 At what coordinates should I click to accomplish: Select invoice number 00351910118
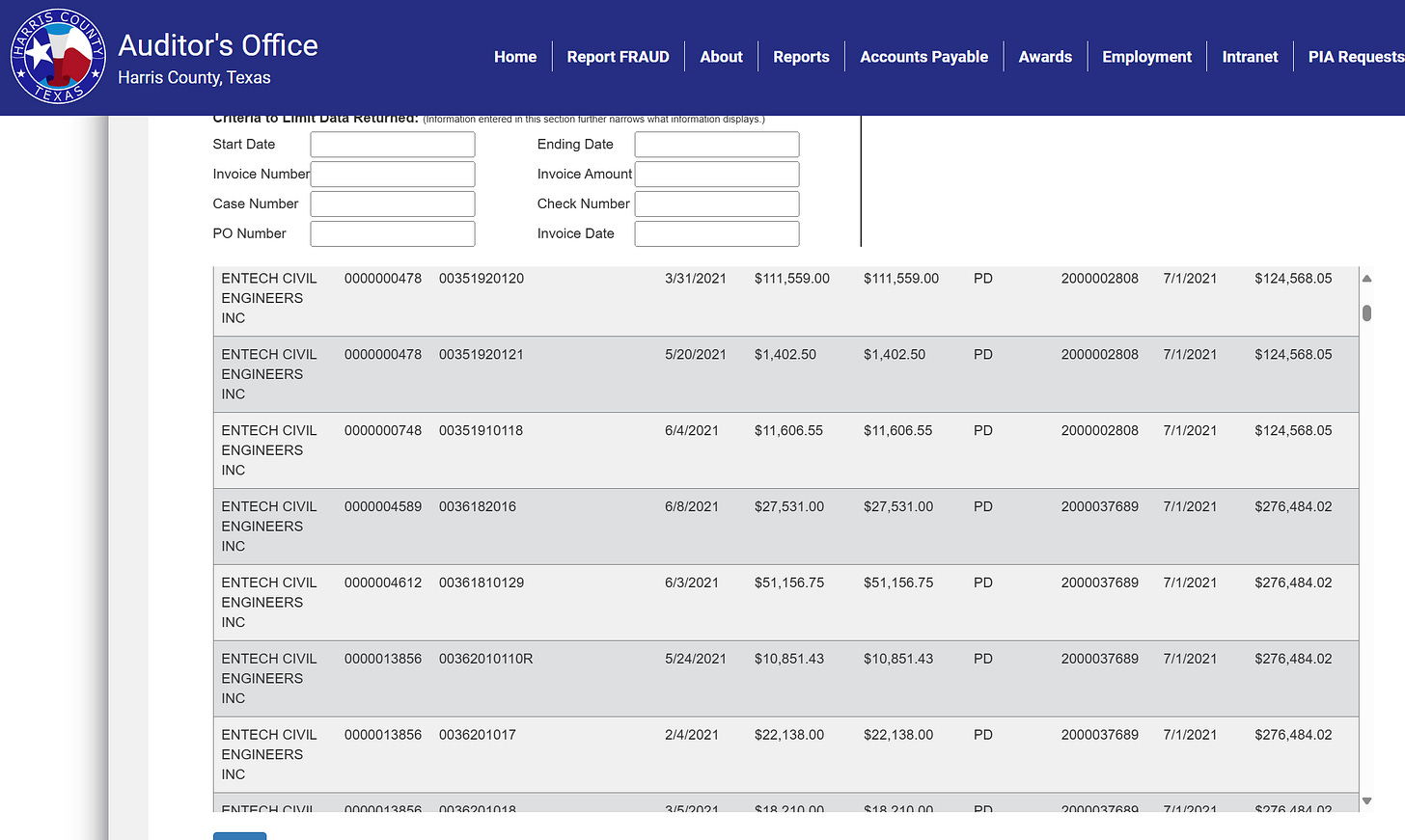(481, 431)
